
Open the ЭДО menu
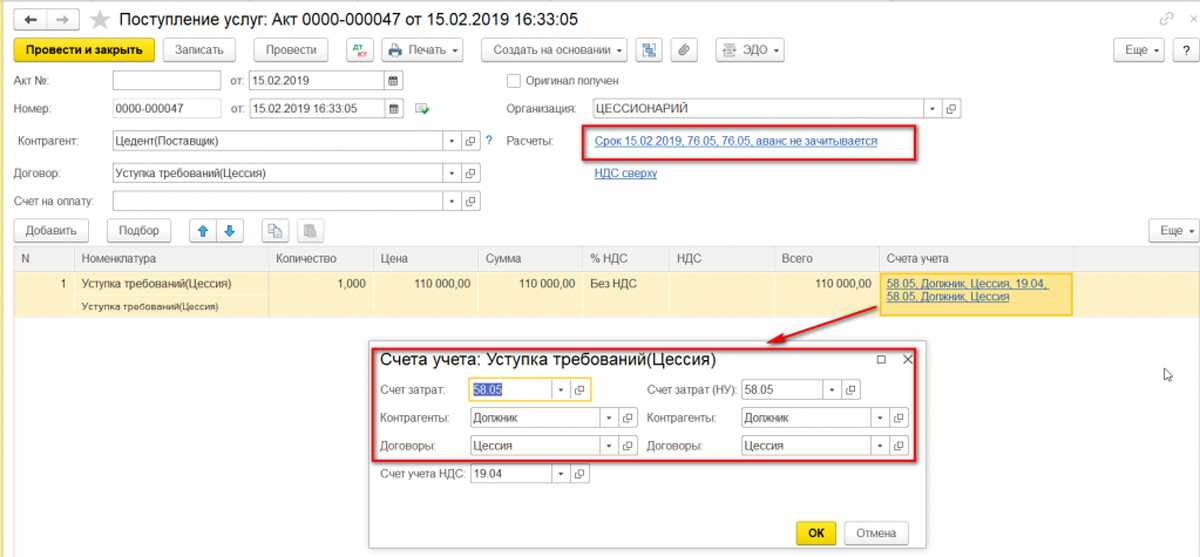coord(750,49)
